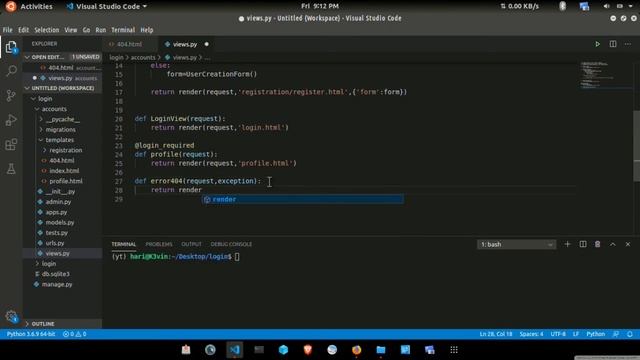Open the Run menu
This screenshot has height=360, width=640.
click(100, 30)
